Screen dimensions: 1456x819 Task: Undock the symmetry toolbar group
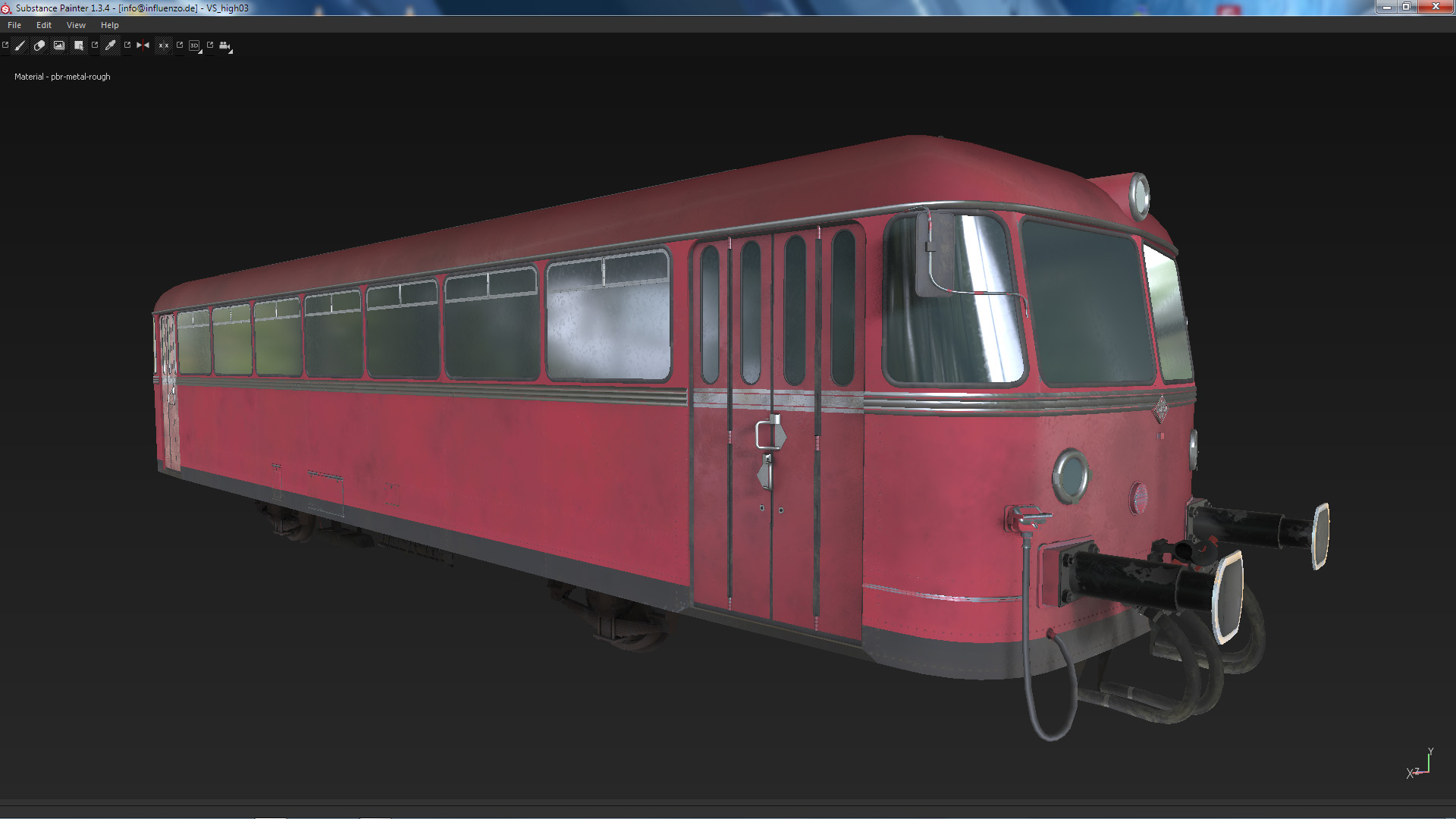point(127,45)
